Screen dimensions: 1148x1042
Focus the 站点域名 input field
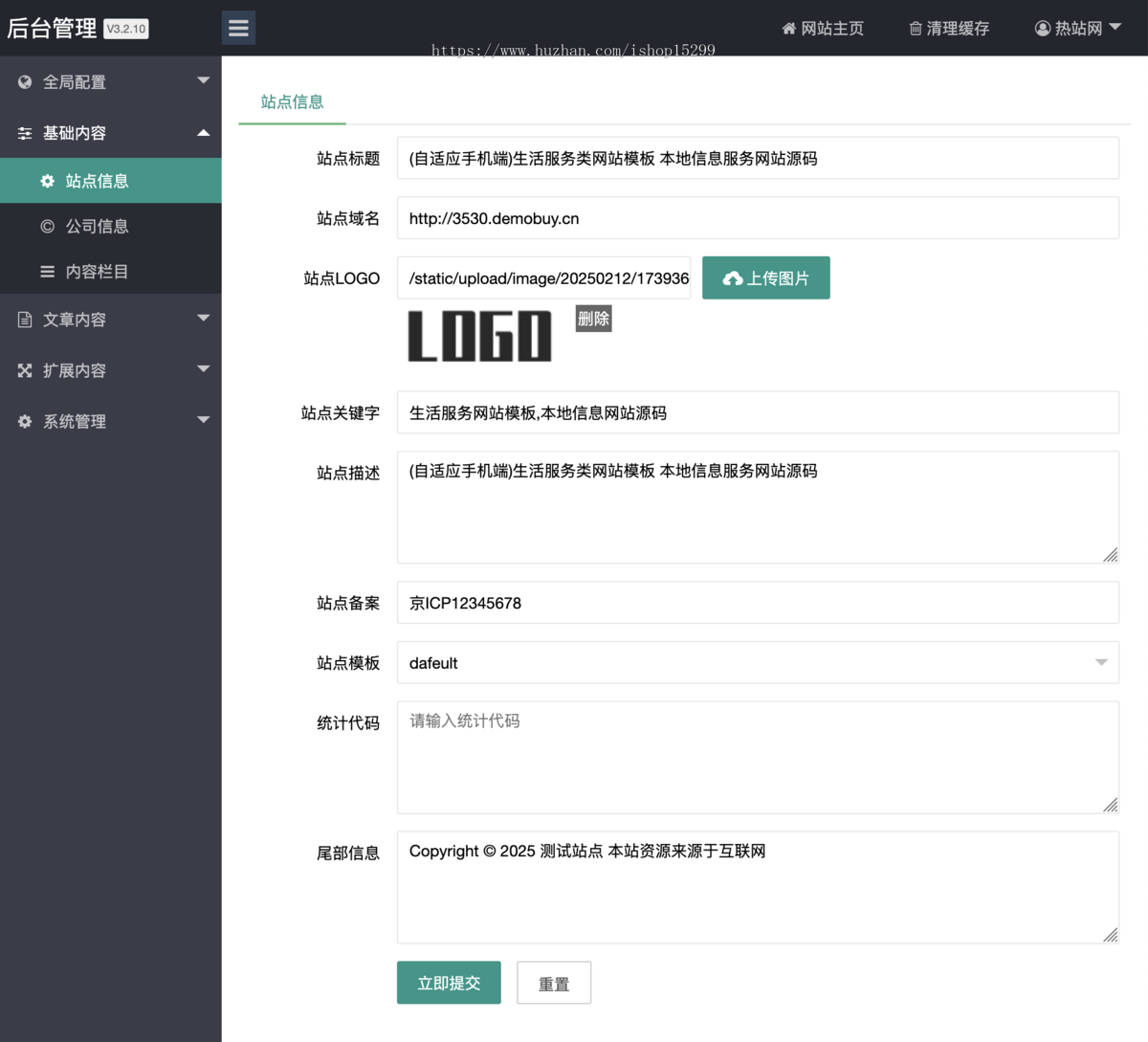coord(758,218)
